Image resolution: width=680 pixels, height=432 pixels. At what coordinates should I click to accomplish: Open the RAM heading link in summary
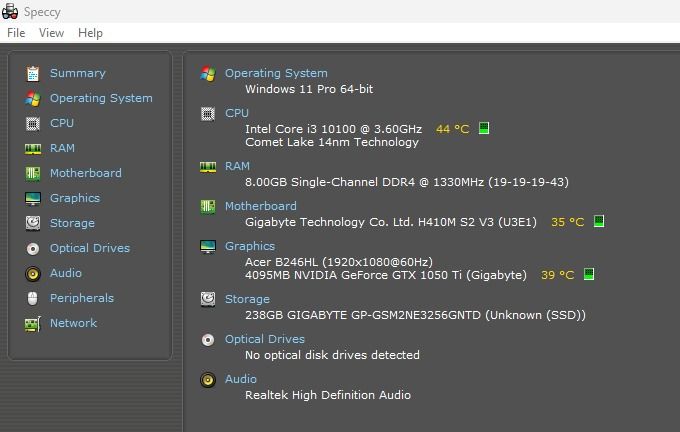click(237, 166)
